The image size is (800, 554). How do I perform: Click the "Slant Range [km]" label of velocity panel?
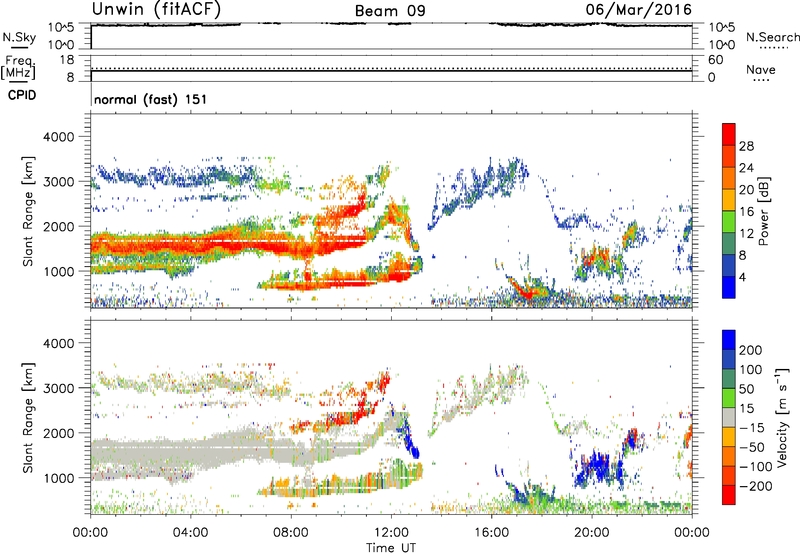tap(28, 418)
